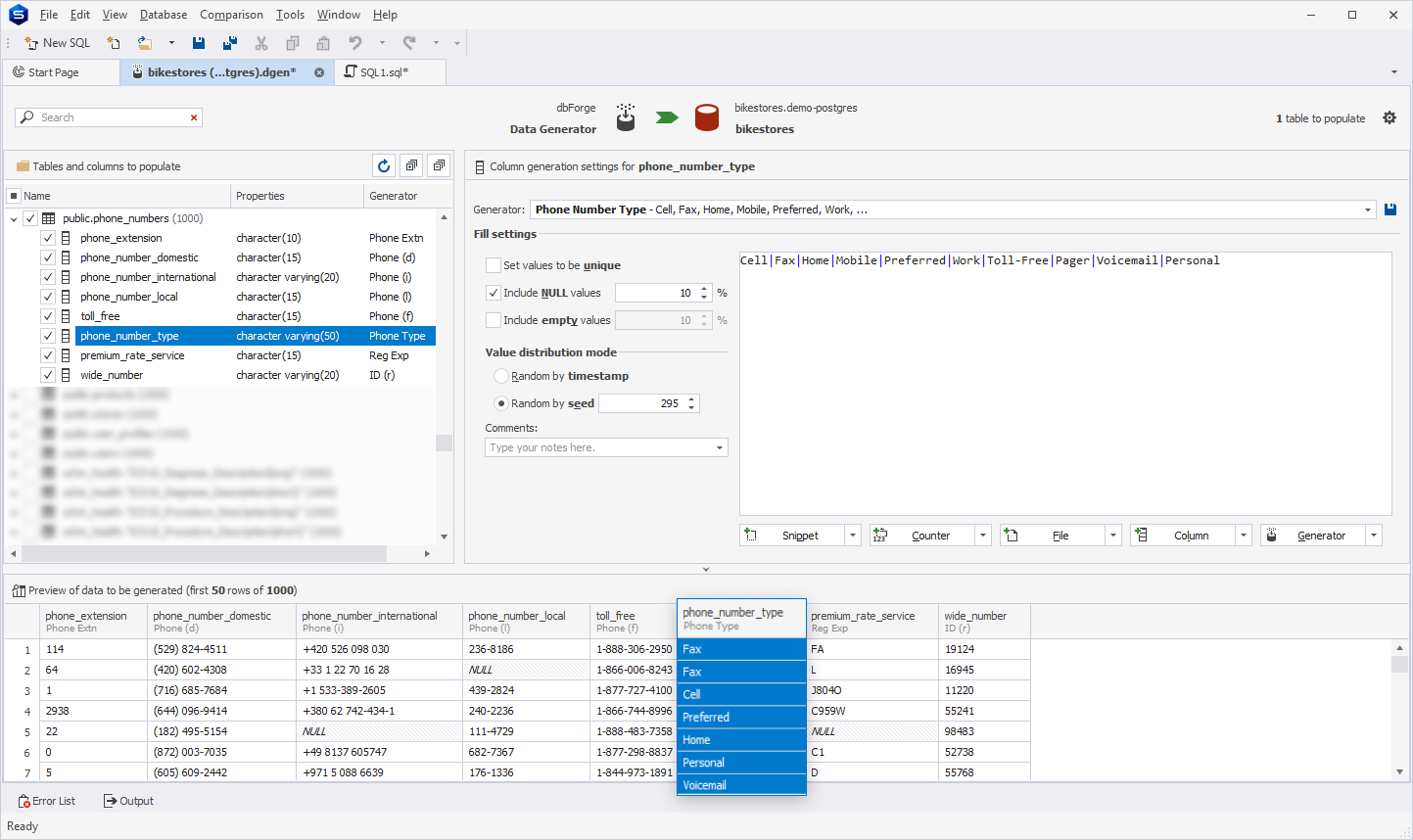
Task: Click the Generator button
Action: pyautogui.click(x=1313, y=536)
